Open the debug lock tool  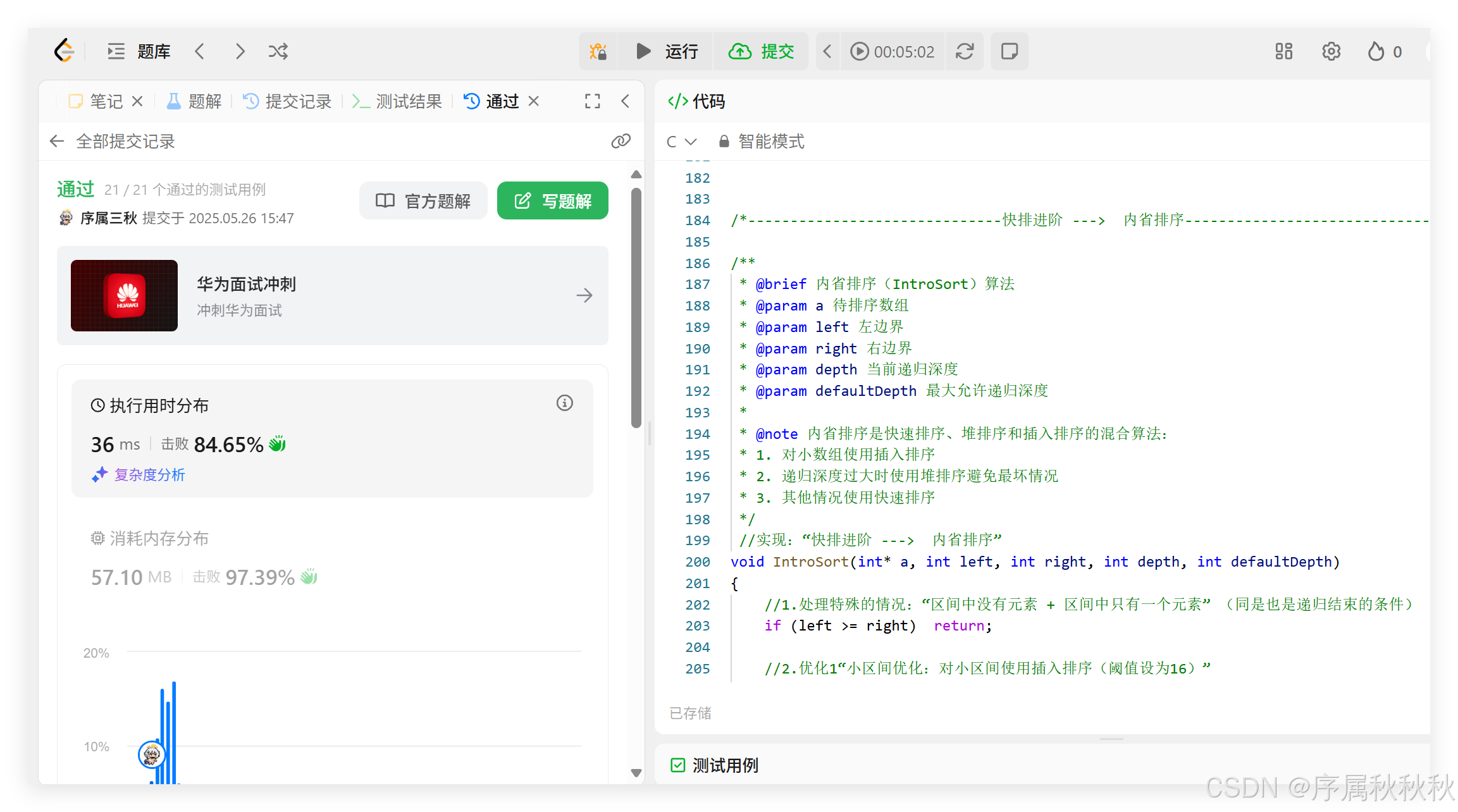click(x=597, y=51)
